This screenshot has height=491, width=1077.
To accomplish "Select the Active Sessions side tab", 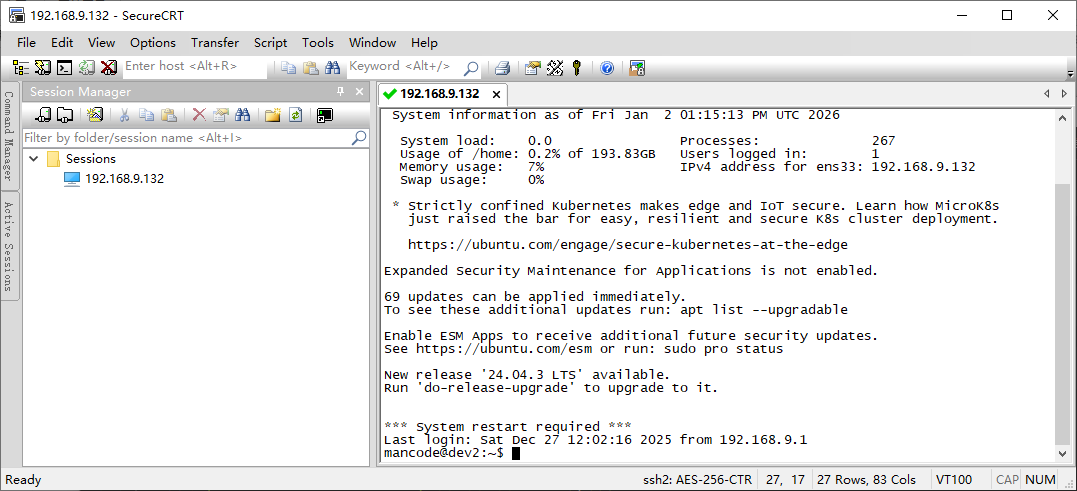I will [x=9, y=245].
